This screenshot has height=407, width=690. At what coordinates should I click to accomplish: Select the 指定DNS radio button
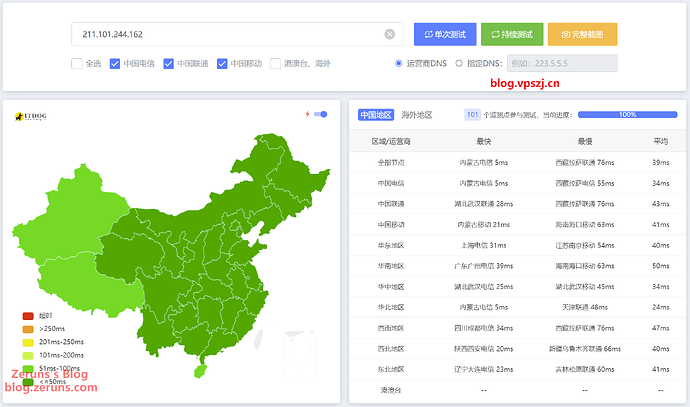click(x=459, y=64)
